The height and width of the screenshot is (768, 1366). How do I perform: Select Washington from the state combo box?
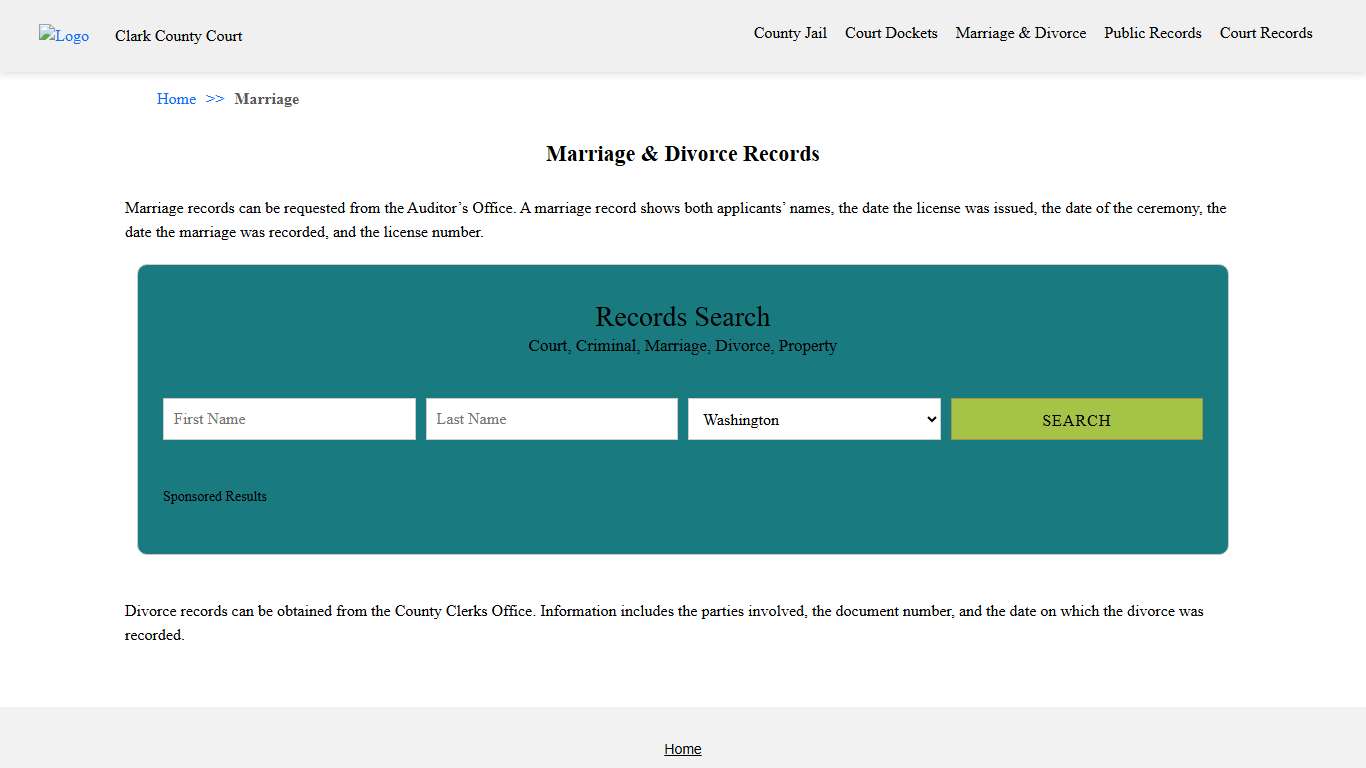click(813, 419)
